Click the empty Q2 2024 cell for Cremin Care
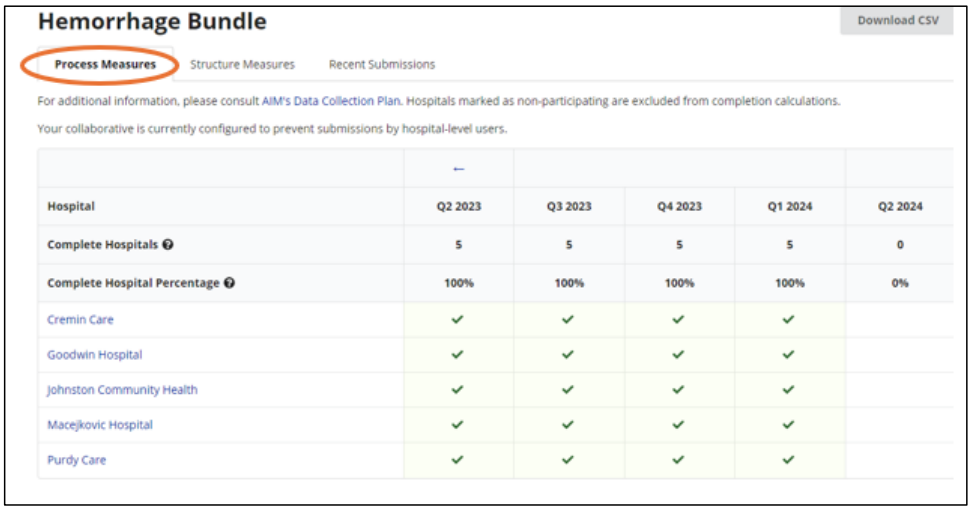 pos(899,320)
